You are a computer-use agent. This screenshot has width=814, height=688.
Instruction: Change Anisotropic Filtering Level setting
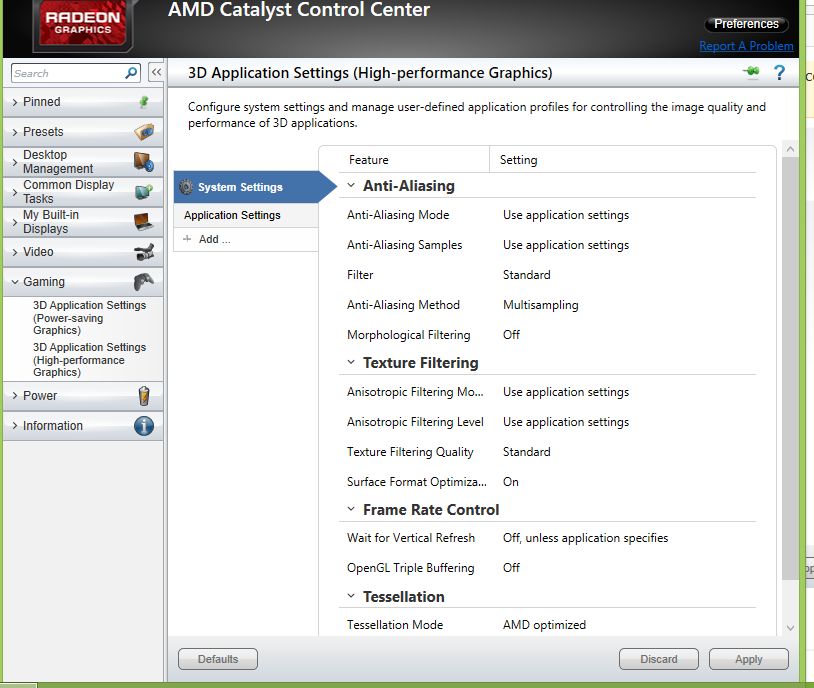(566, 422)
